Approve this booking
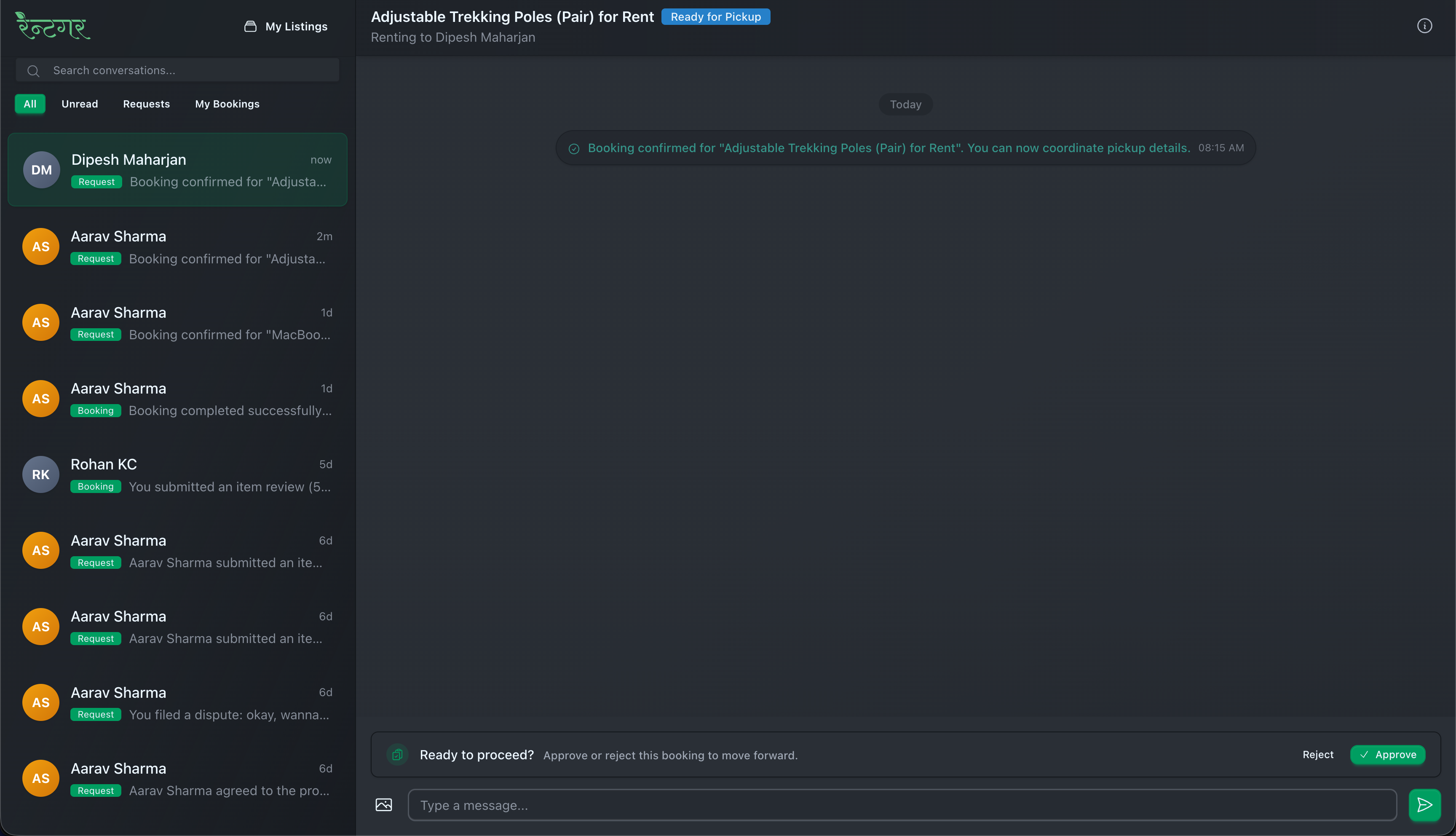1456x836 pixels. point(1387,755)
